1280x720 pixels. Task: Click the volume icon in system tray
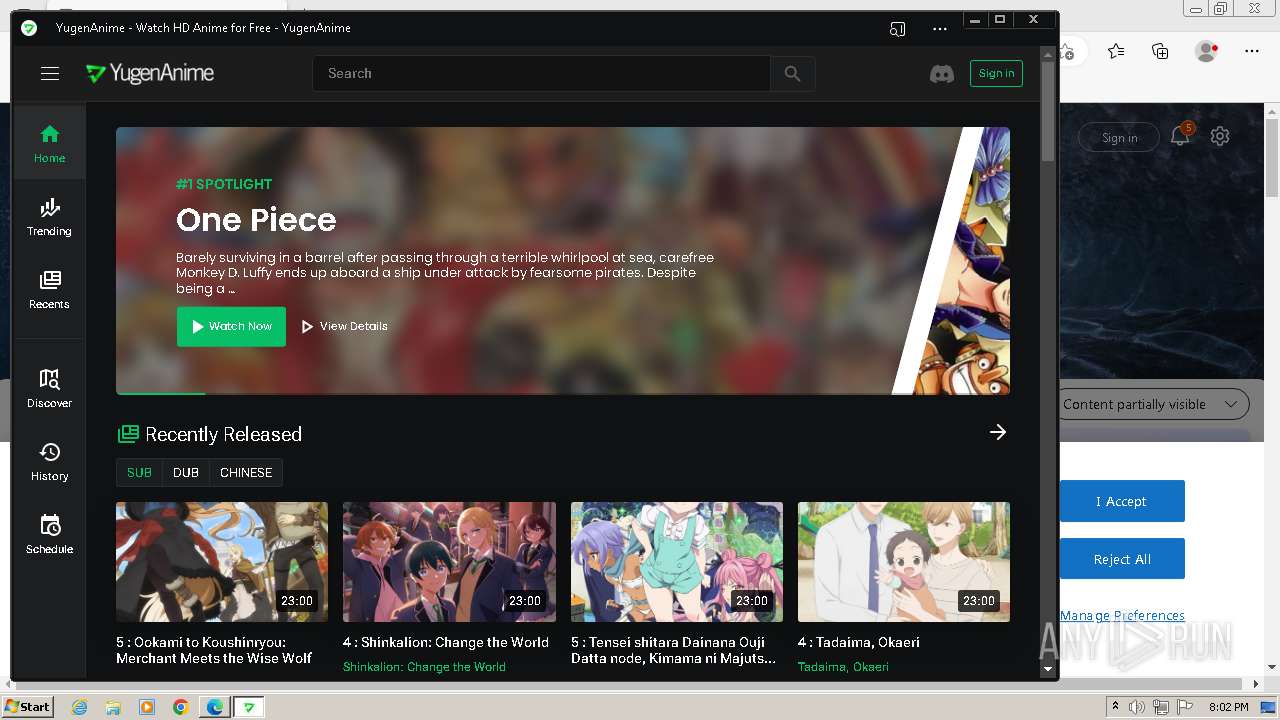[1136, 707]
